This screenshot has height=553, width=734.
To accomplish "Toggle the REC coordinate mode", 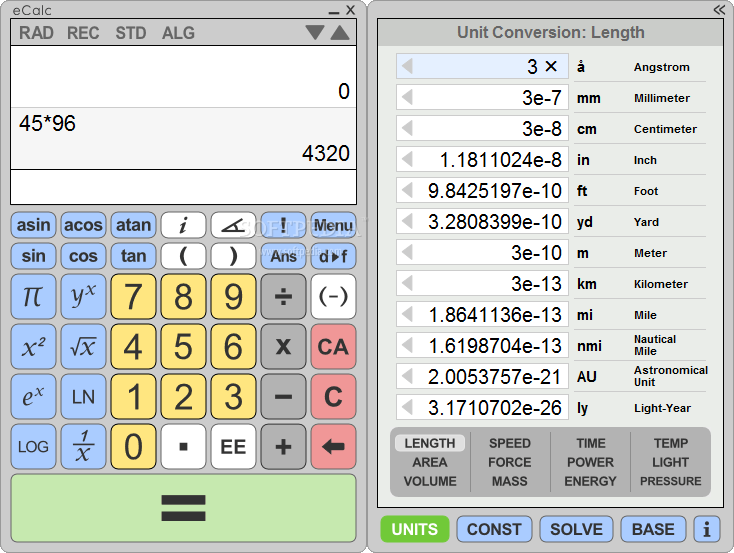I will 83,33.
